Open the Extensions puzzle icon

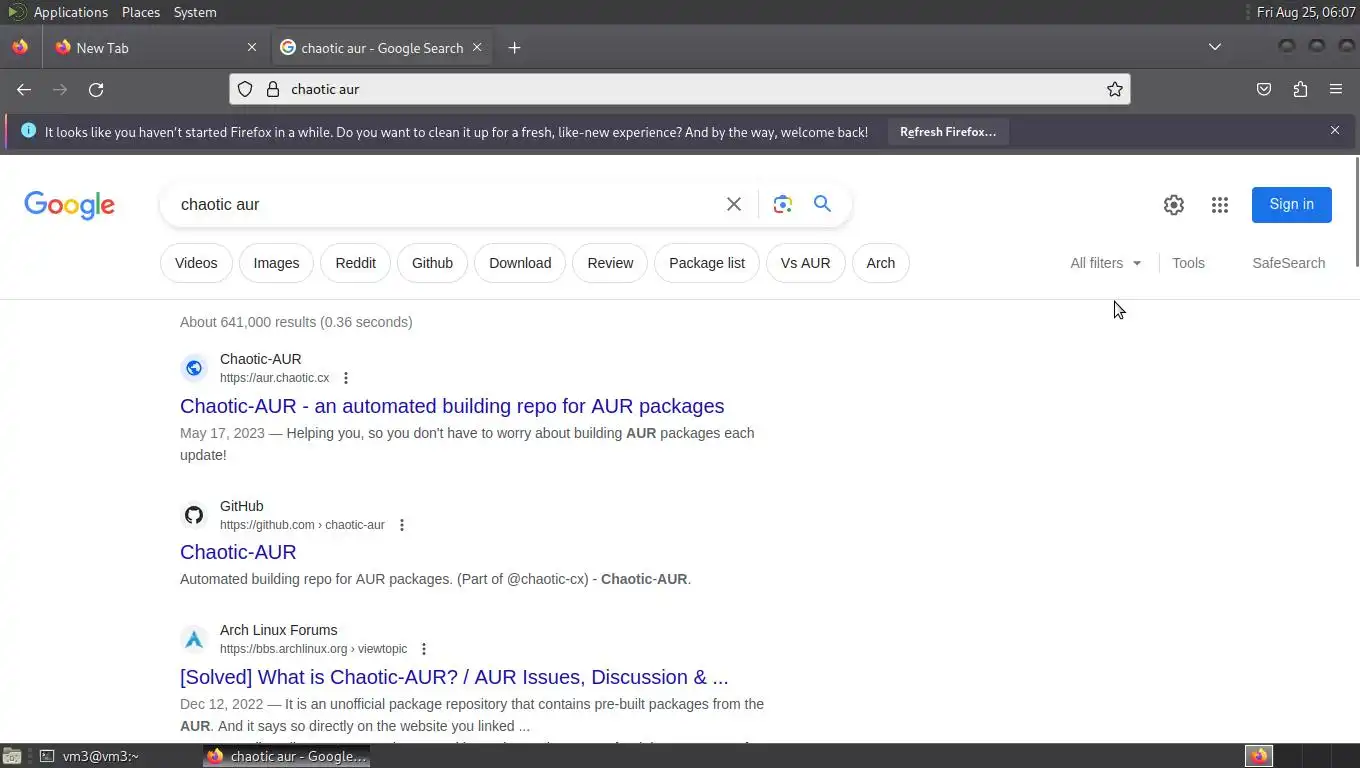click(1300, 89)
